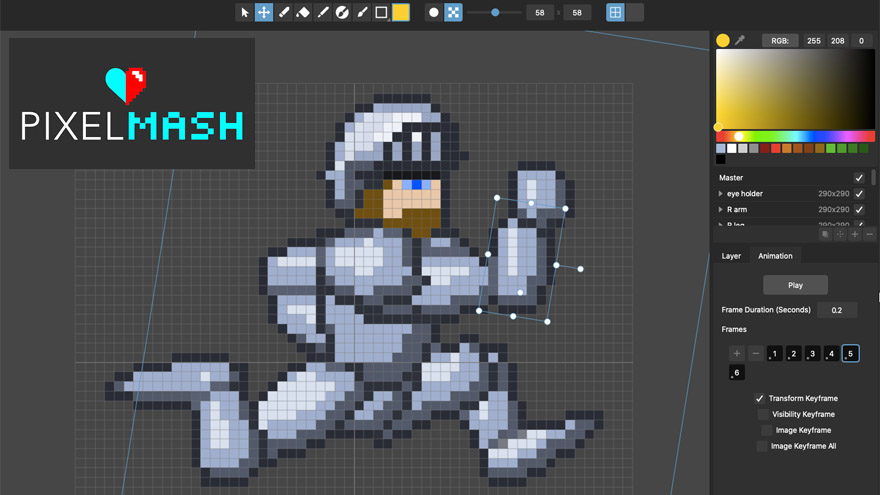Screen dimensions: 880x495
Task: Toggle the grid view button
Action: tap(615, 12)
